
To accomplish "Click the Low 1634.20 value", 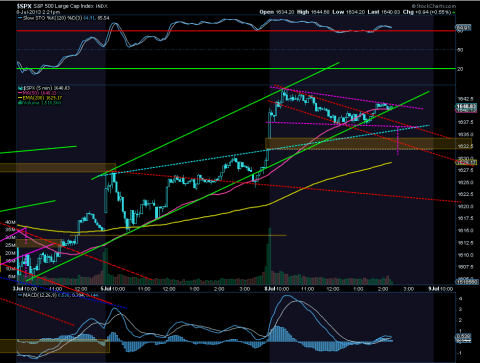I will pos(349,12).
